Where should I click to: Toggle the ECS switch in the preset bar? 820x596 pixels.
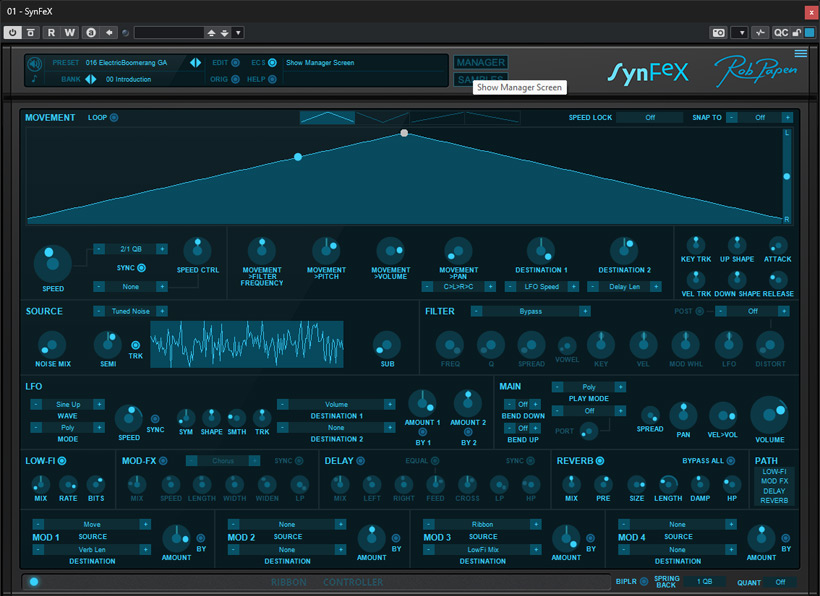tap(272, 63)
